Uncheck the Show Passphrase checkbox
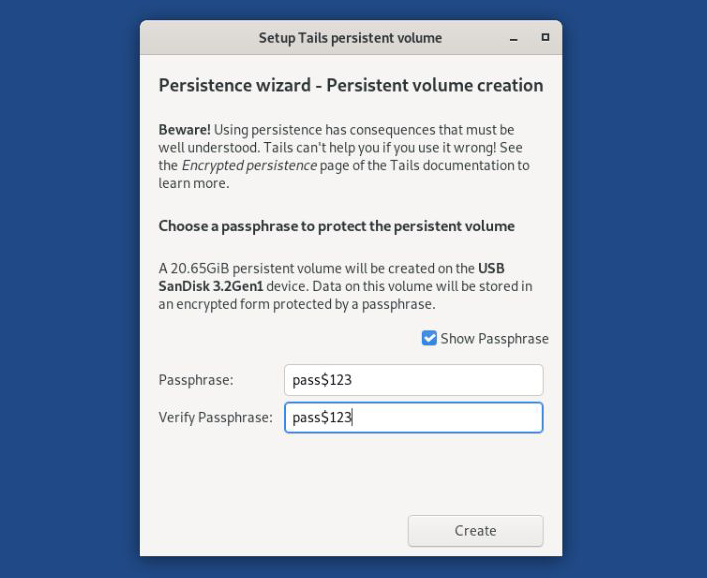The image size is (707, 578). [x=429, y=338]
